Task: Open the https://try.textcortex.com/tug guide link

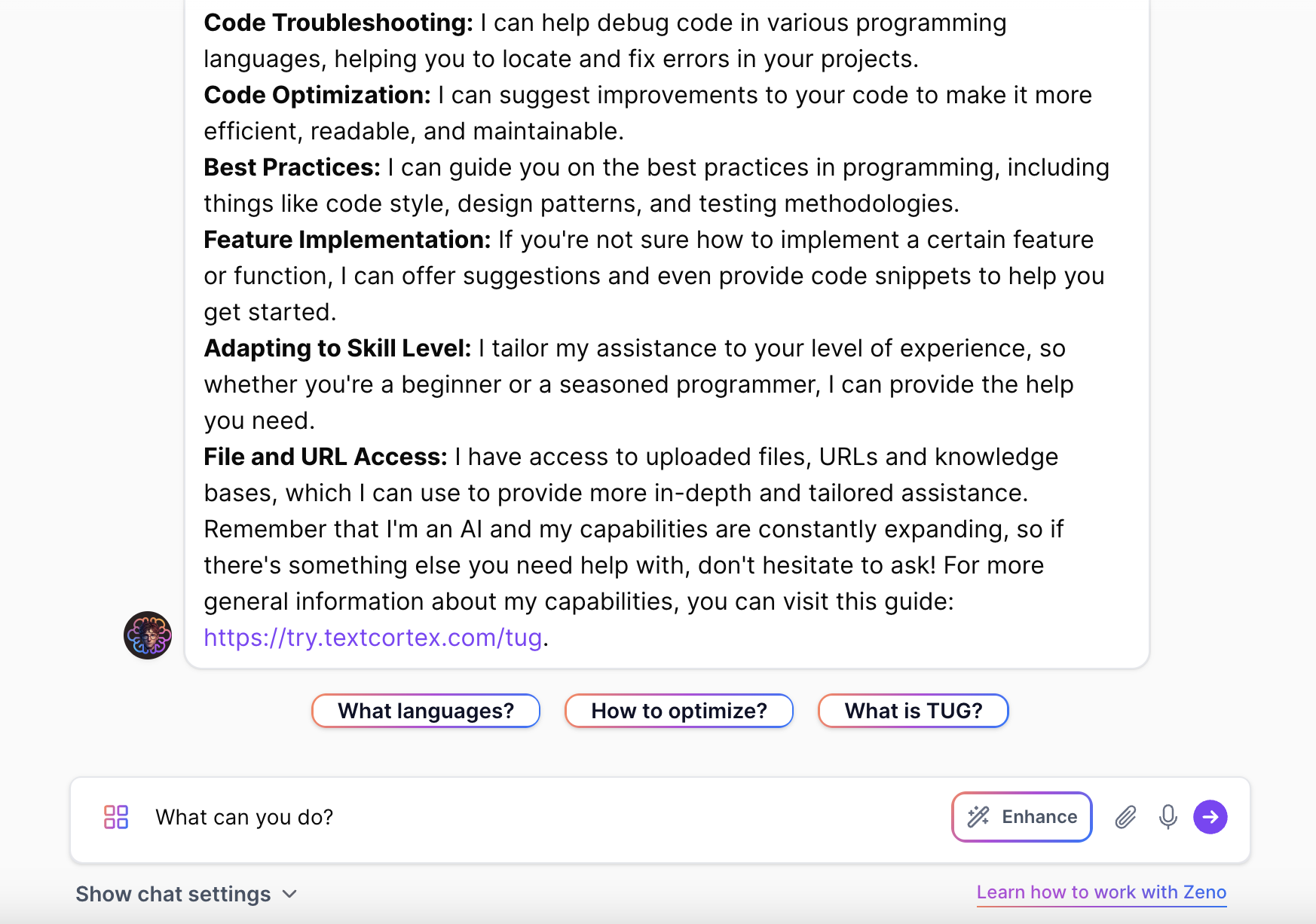Action: pos(372,637)
